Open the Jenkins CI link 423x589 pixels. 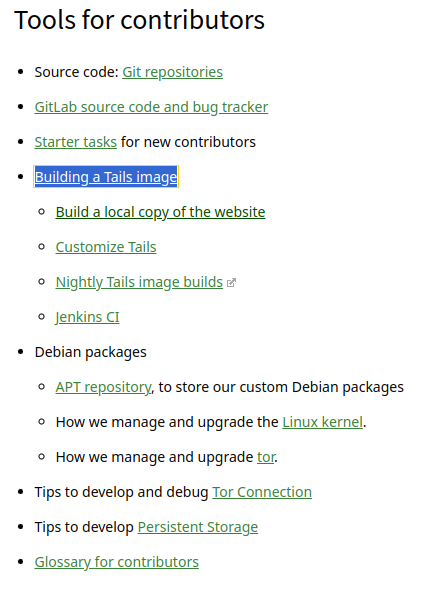87,317
